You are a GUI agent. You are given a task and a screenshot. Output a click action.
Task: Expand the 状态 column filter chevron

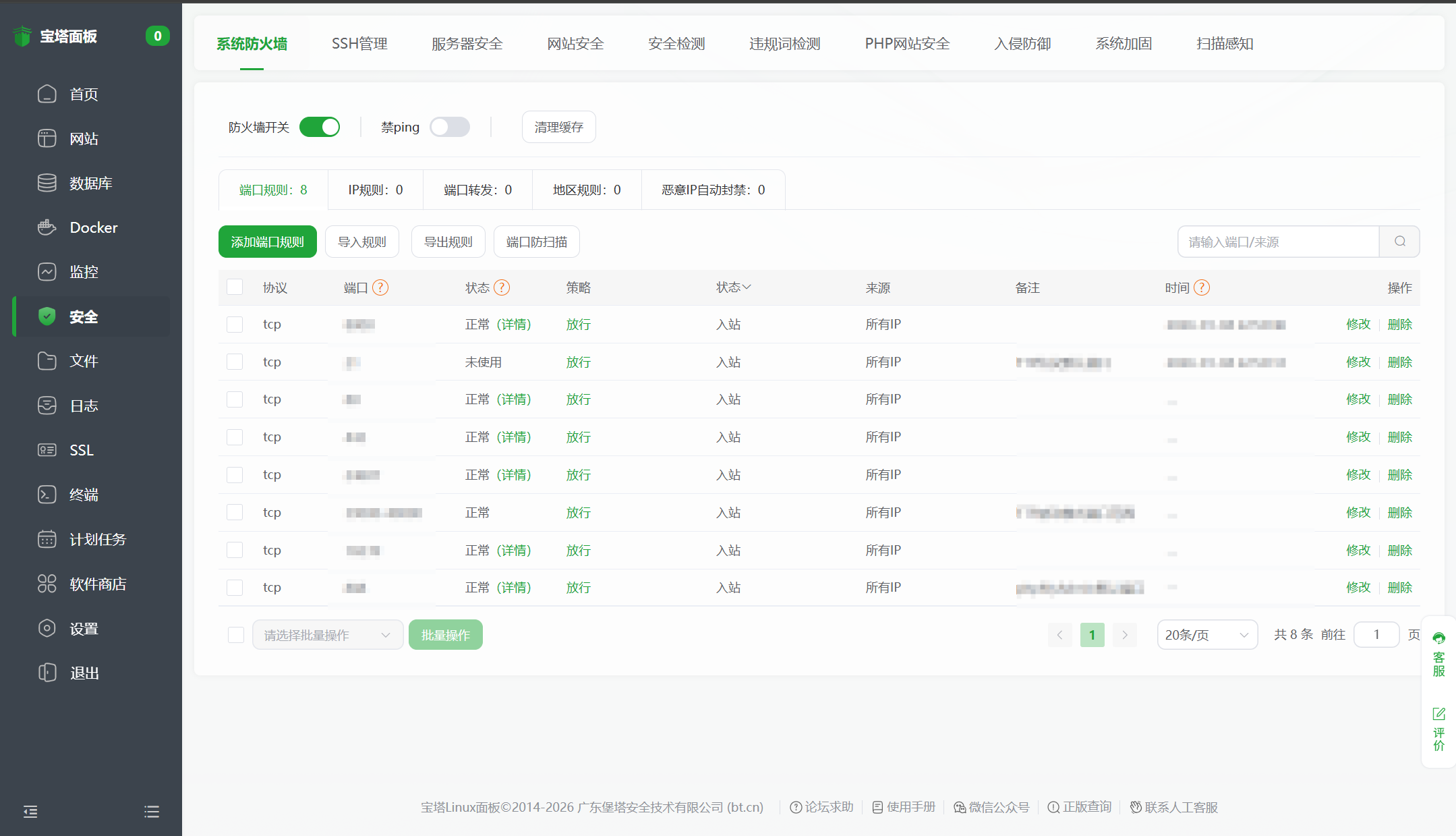click(x=747, y=287)
